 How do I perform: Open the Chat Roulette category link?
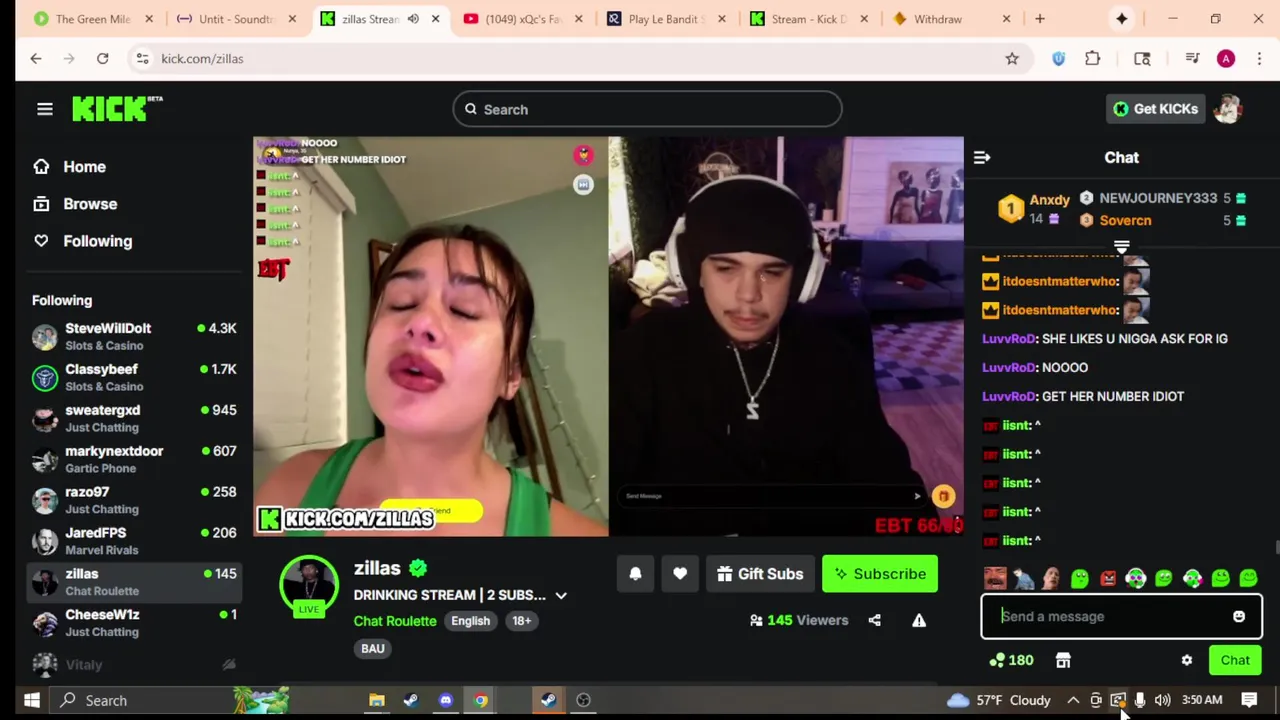click(395, 621)
